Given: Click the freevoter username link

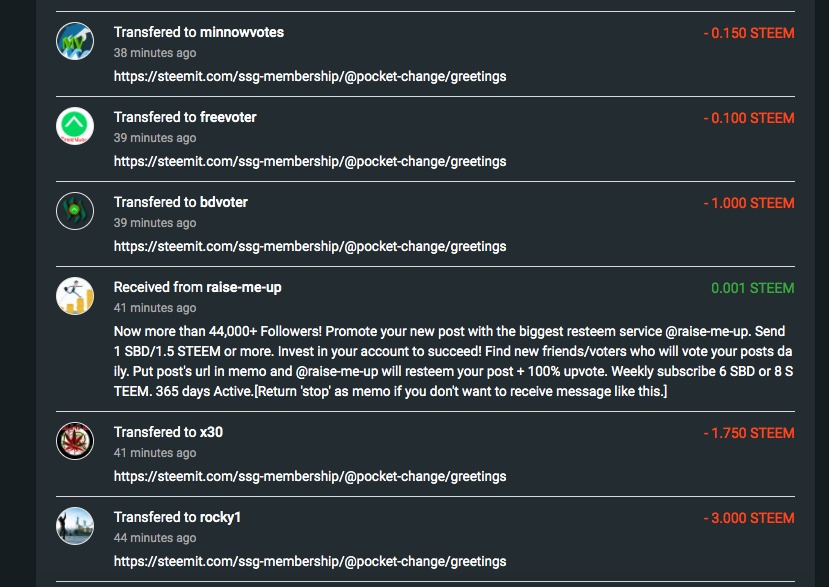Looking at the screenshot, I should pyautogui.click(x=228, y=117).
